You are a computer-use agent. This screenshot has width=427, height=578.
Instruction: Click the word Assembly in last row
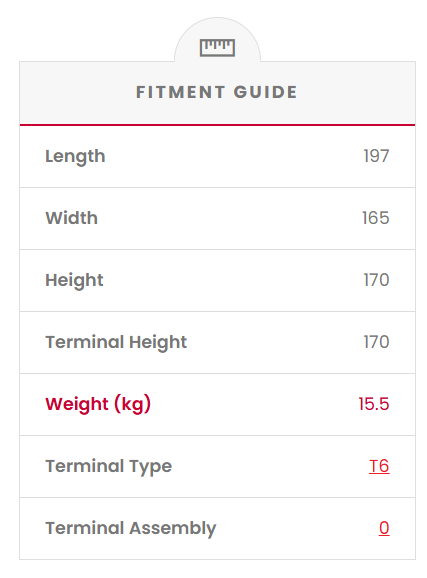[x=173, y=529]
